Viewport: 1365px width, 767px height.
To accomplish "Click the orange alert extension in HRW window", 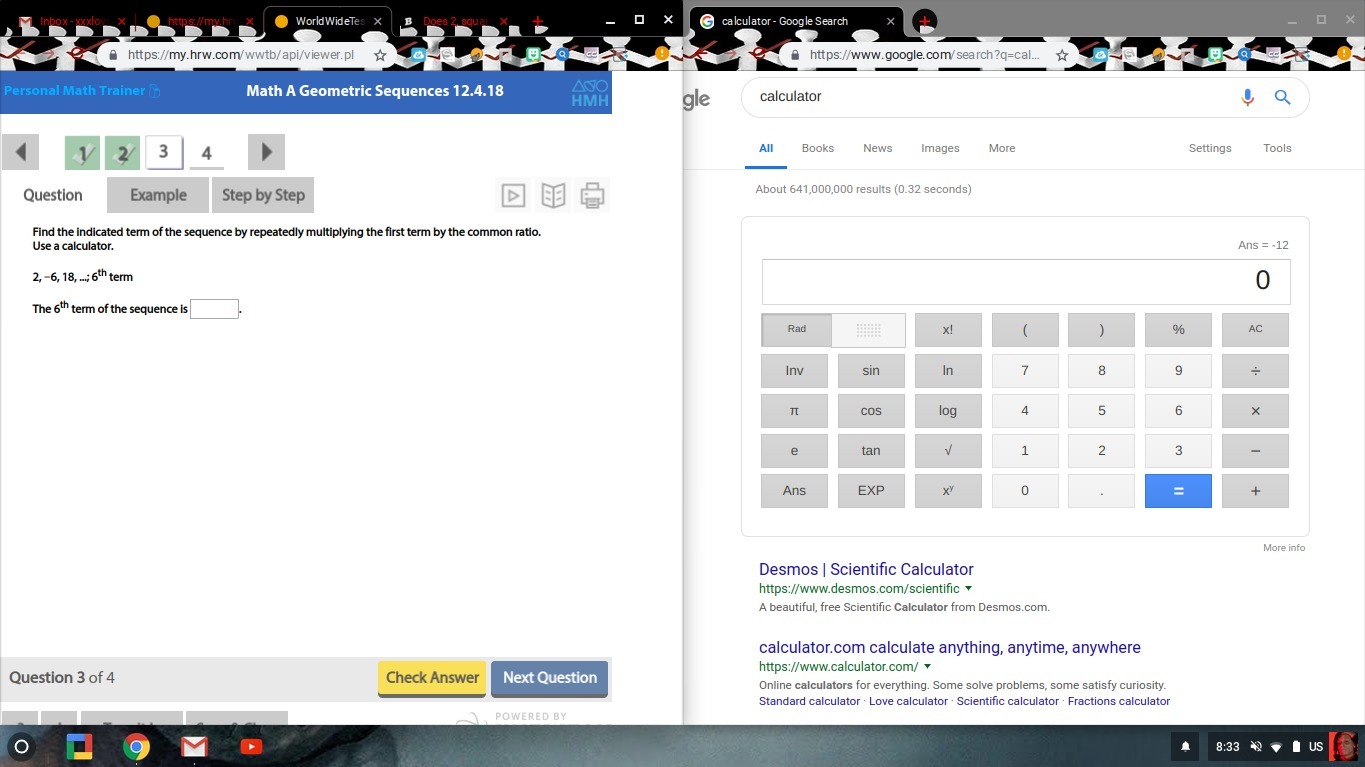I will tap(660, 54).
